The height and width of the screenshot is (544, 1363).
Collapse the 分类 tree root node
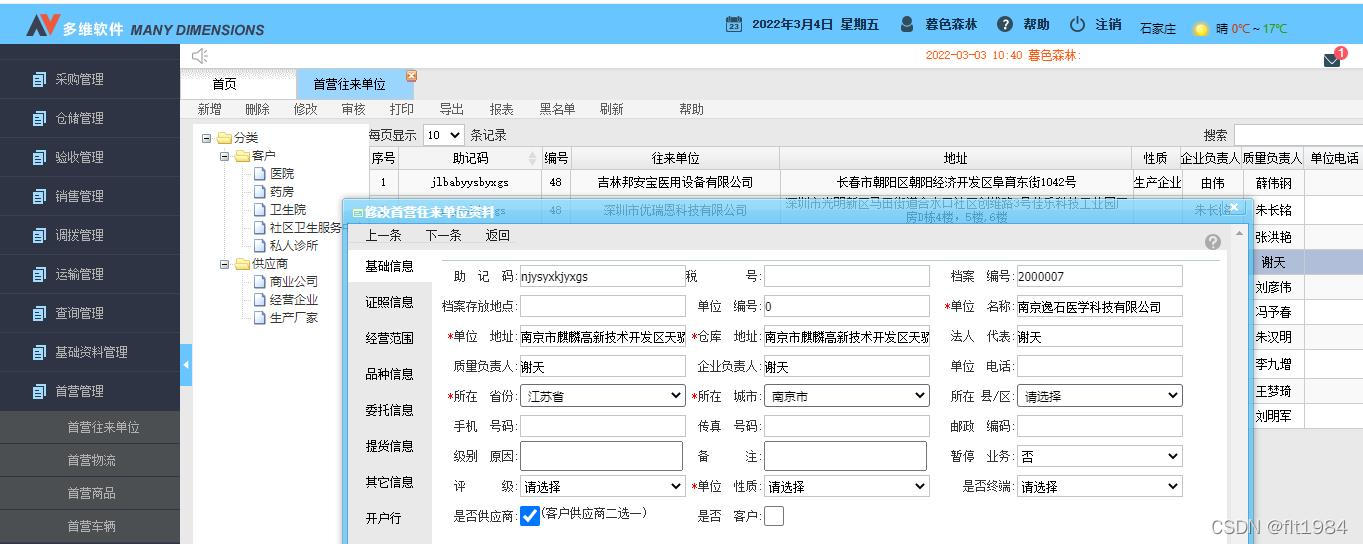click(x=207, y=138)
